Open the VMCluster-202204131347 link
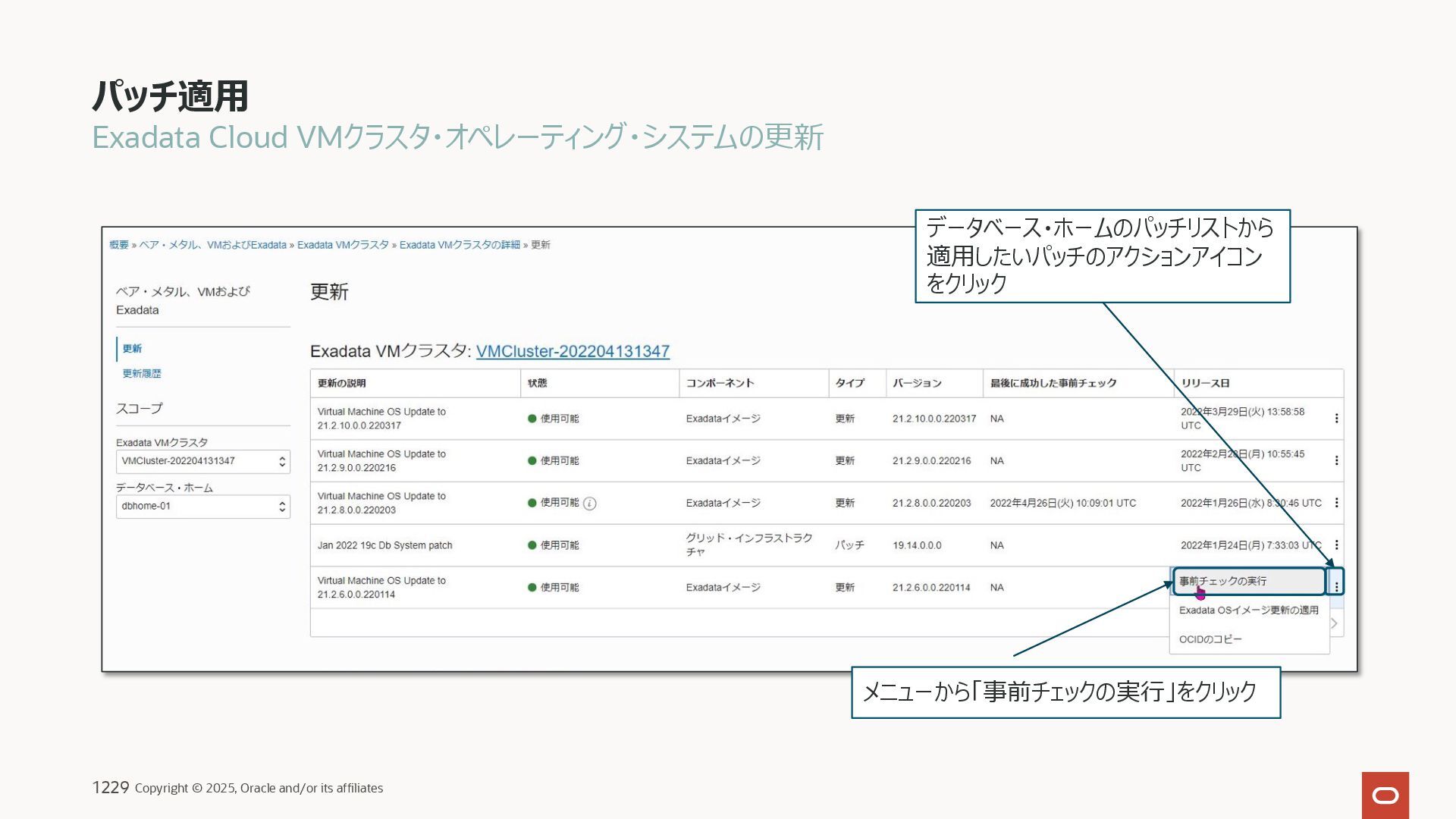Image resolution: width=1456 pixels, height=819 pixels. pyautogui.click(x=573, y=351)
